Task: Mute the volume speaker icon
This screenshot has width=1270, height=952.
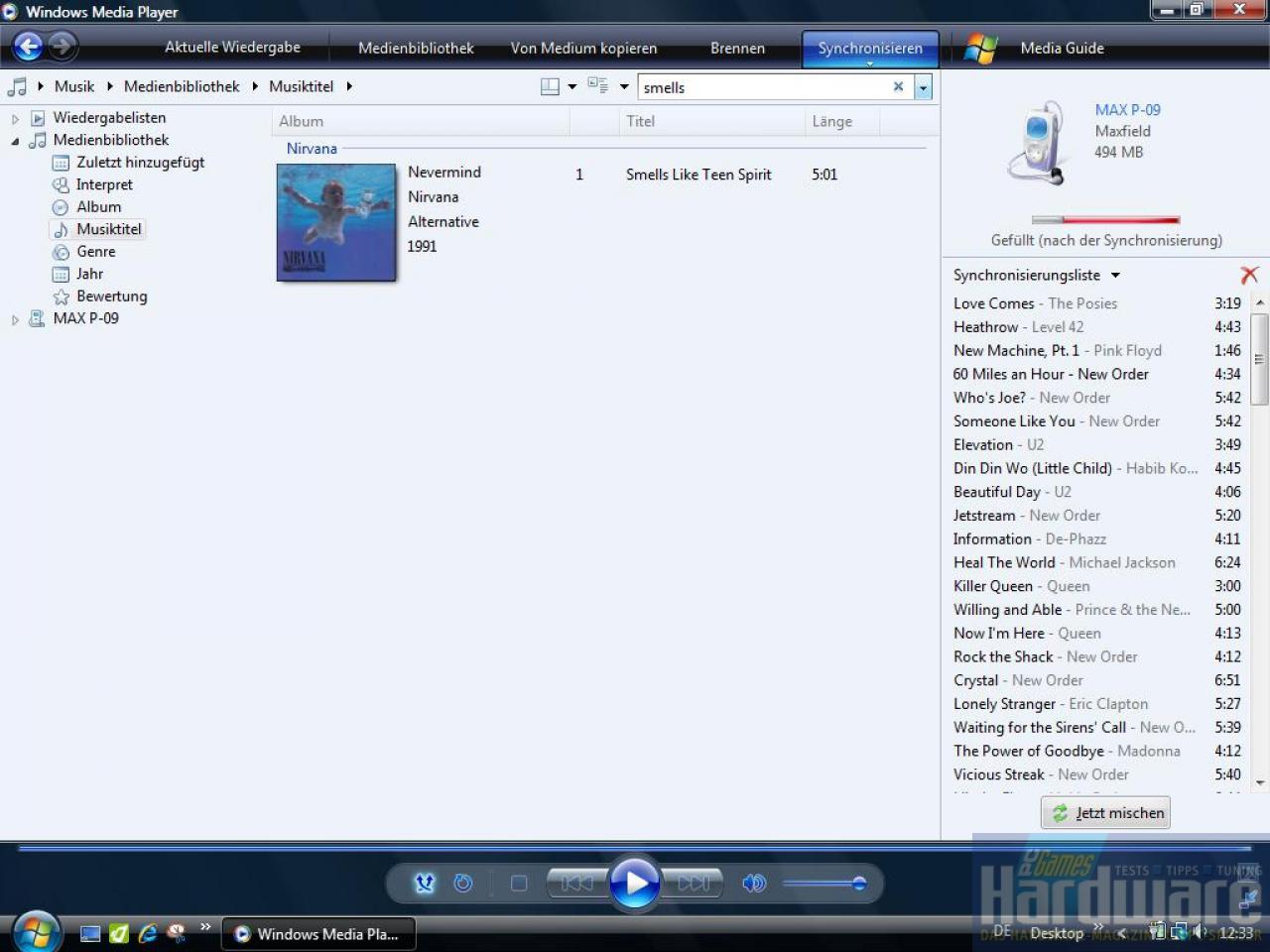Action: pos(754,883)
